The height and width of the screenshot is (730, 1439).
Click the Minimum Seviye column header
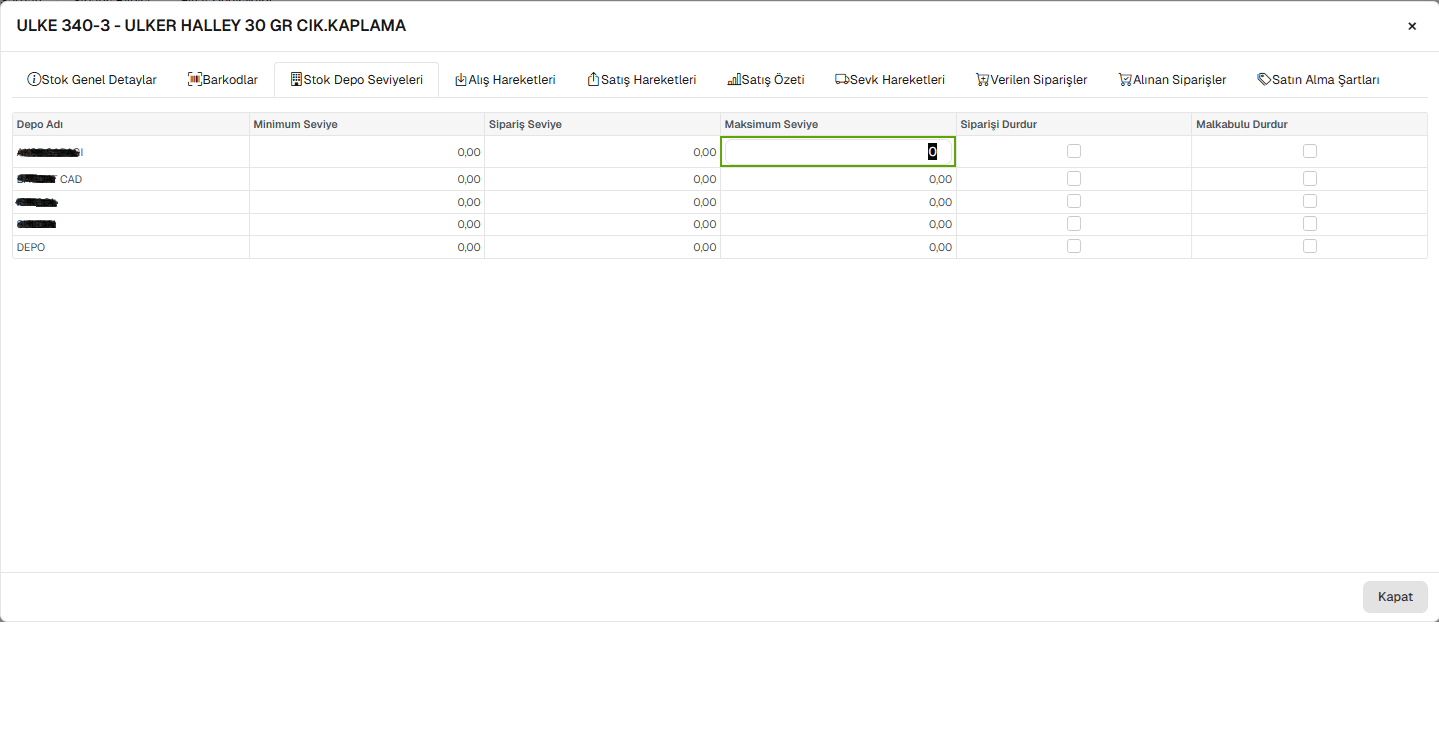(x=295, y=124)
